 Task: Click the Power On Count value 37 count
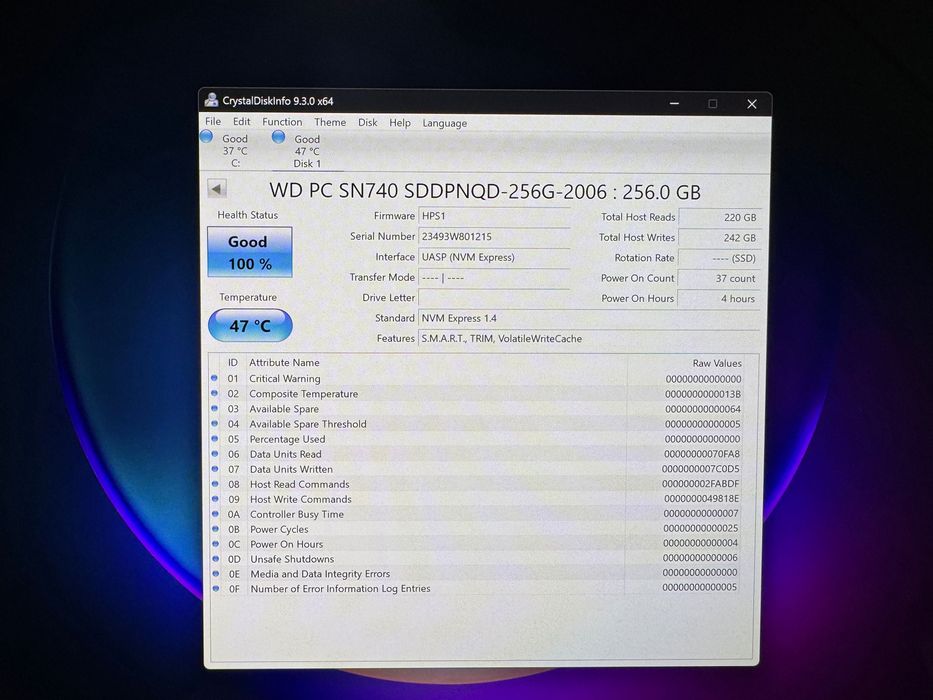click(x=719, y=278)
